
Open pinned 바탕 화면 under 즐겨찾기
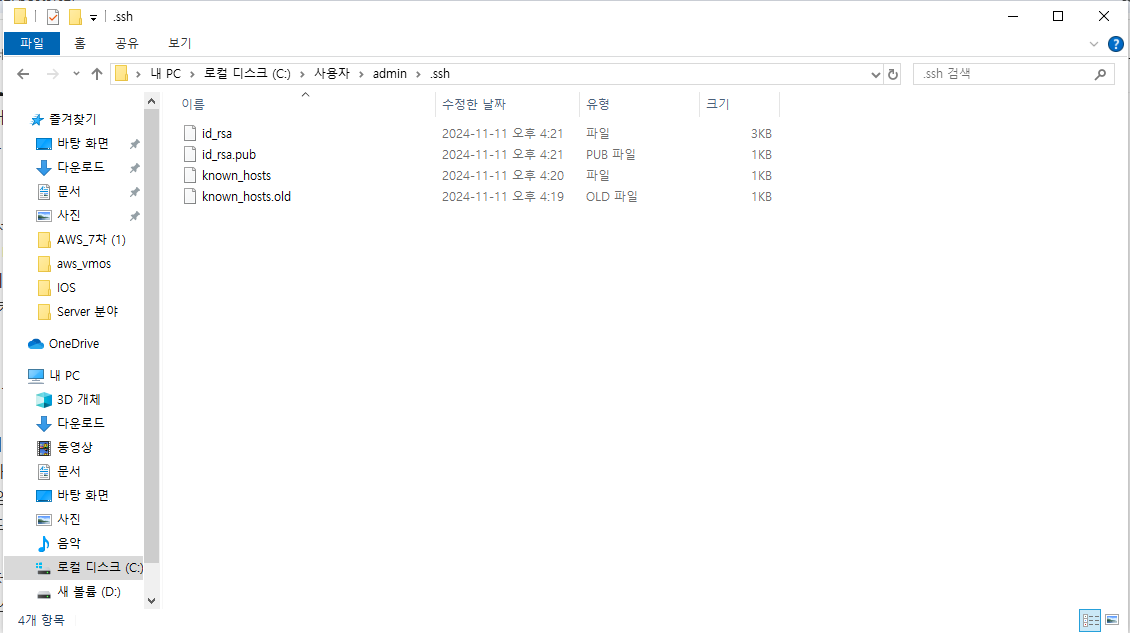point(82,143)
